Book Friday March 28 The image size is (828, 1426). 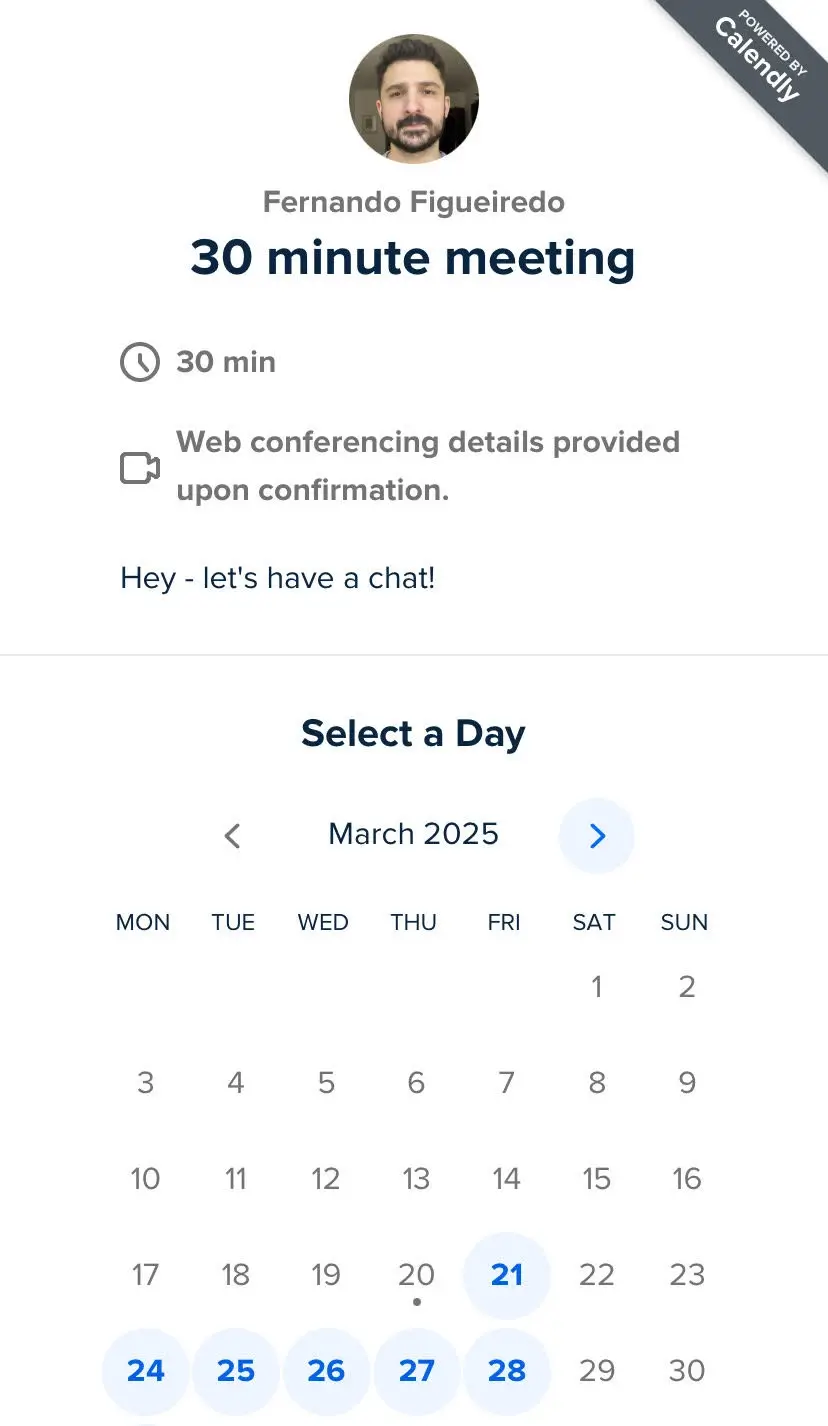pos(507,1370)
